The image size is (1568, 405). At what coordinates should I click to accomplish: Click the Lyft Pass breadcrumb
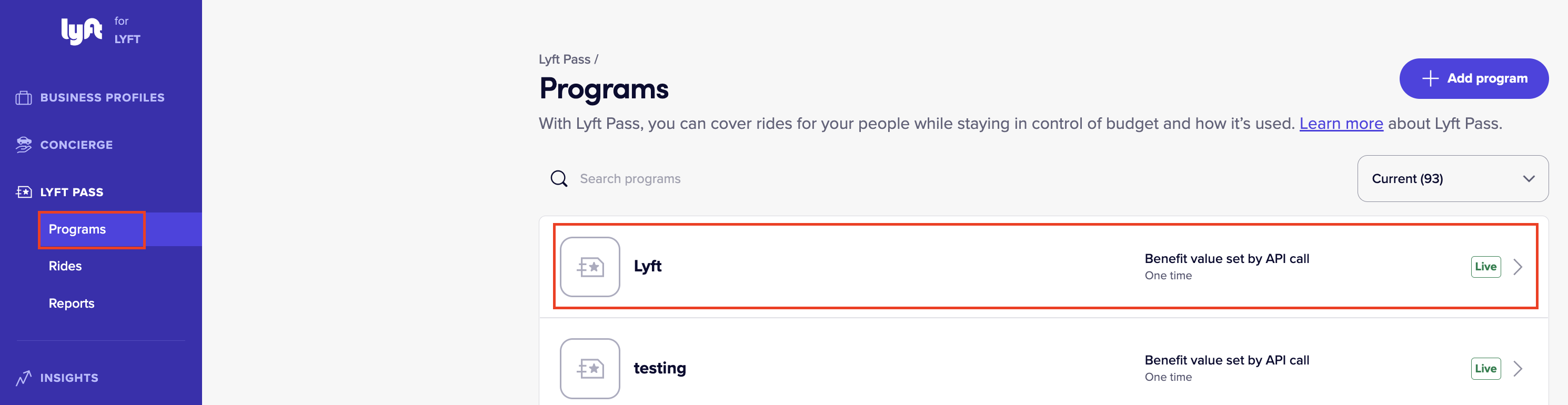[x=564, y=59]
